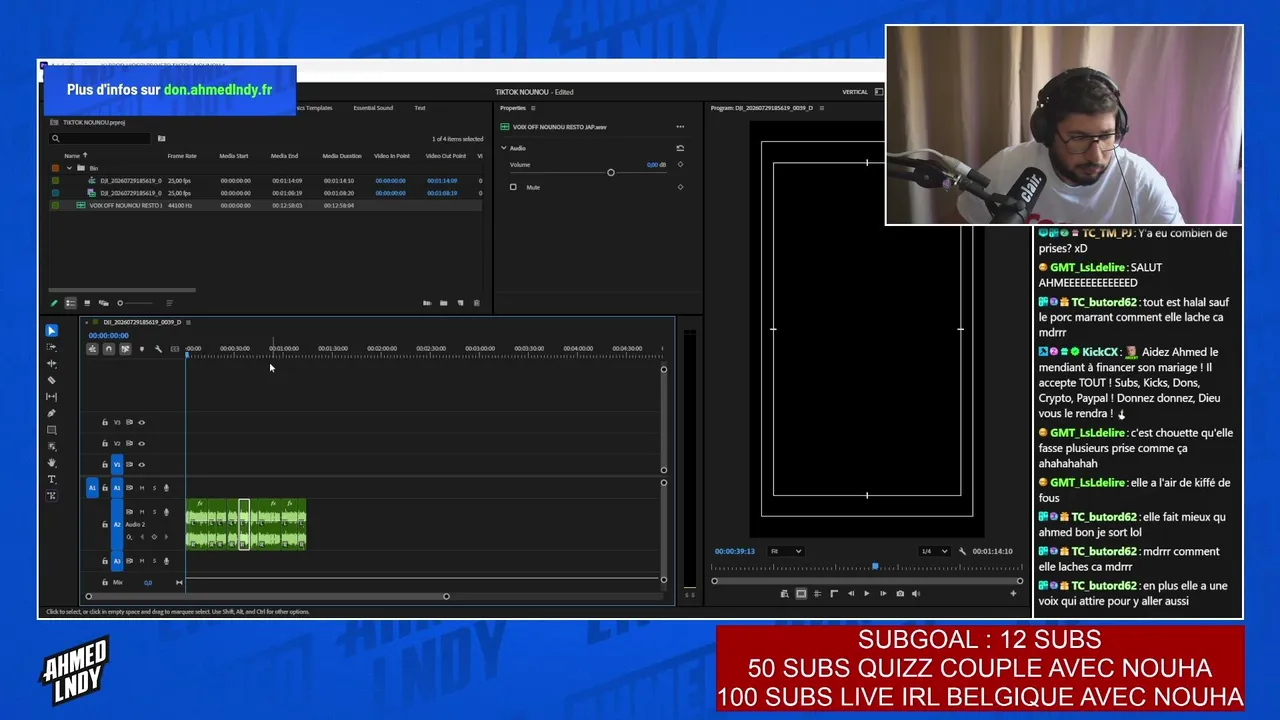Viewport: 1280px width, 720px height.
Task: Step back one frame in Program monitor
Action: (x=851, y=594)
